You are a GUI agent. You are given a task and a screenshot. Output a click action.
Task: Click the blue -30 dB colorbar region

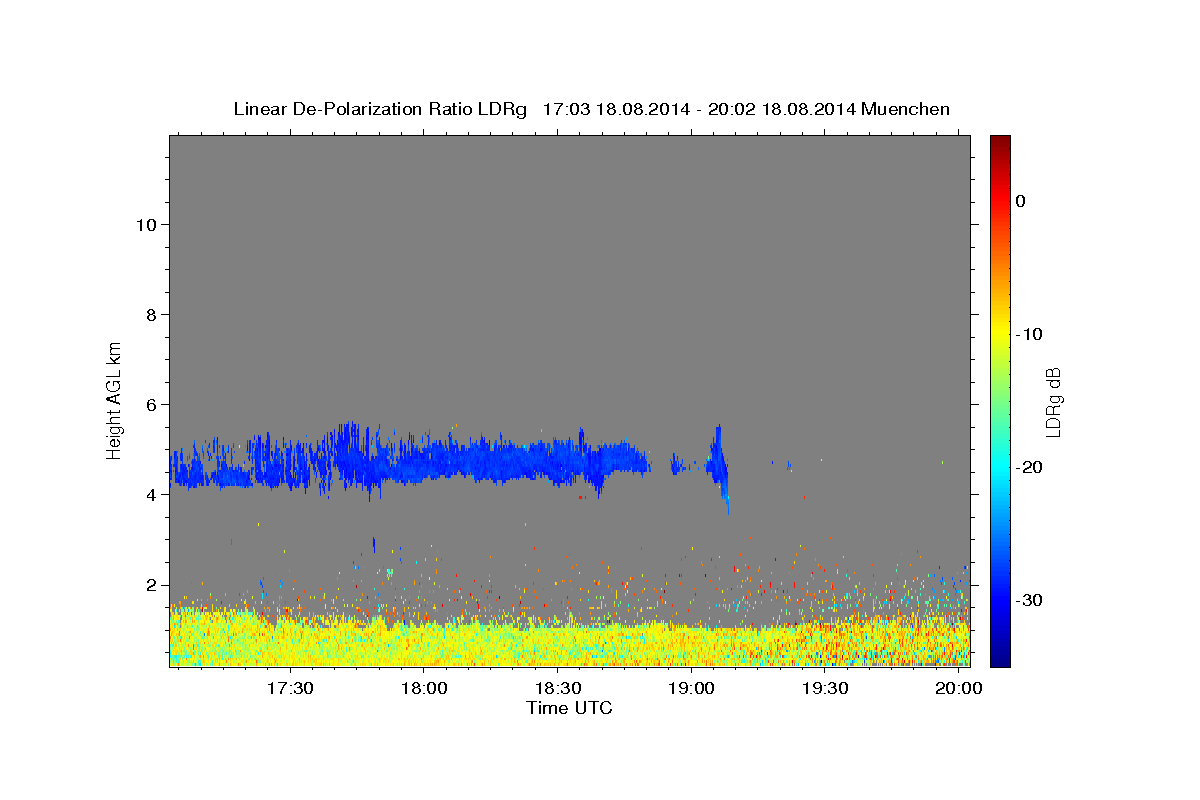[999, 600]
